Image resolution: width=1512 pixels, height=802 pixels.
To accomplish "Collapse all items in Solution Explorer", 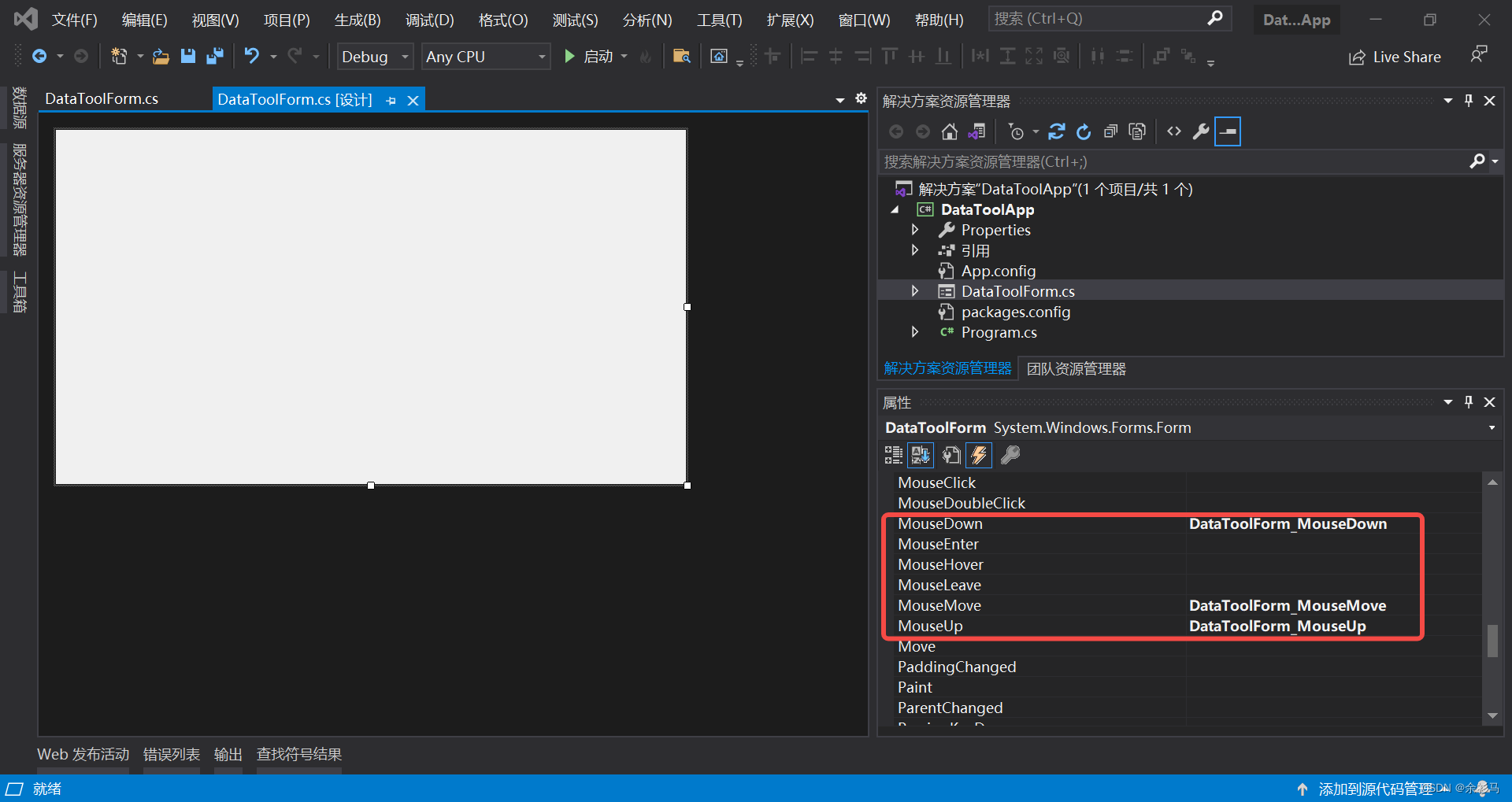I will [1110, 131].
